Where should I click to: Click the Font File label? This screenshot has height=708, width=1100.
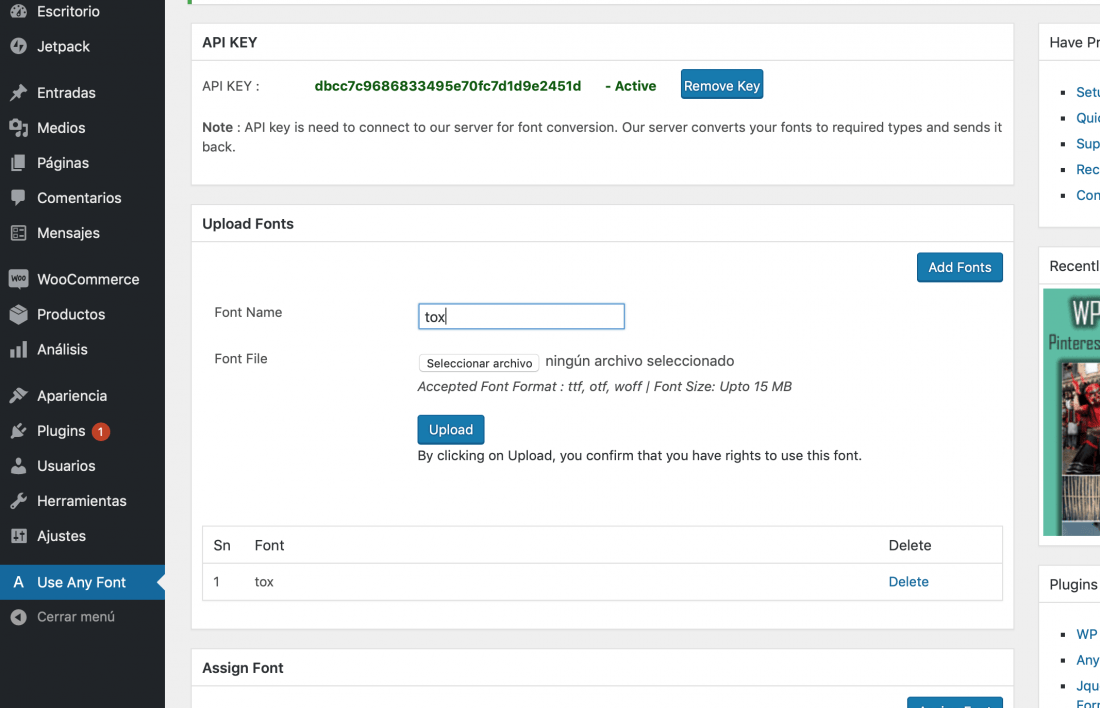click(x=241, y=359)
